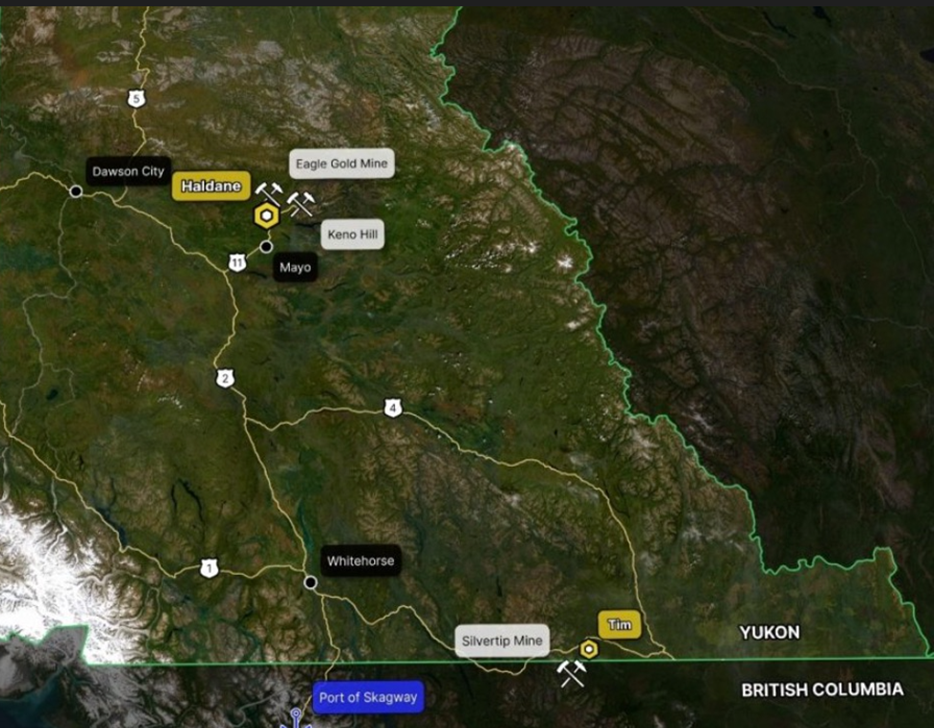The image size is (934, 728).
Task: Select the Highway 4 route shield
Action: (393, 408)
